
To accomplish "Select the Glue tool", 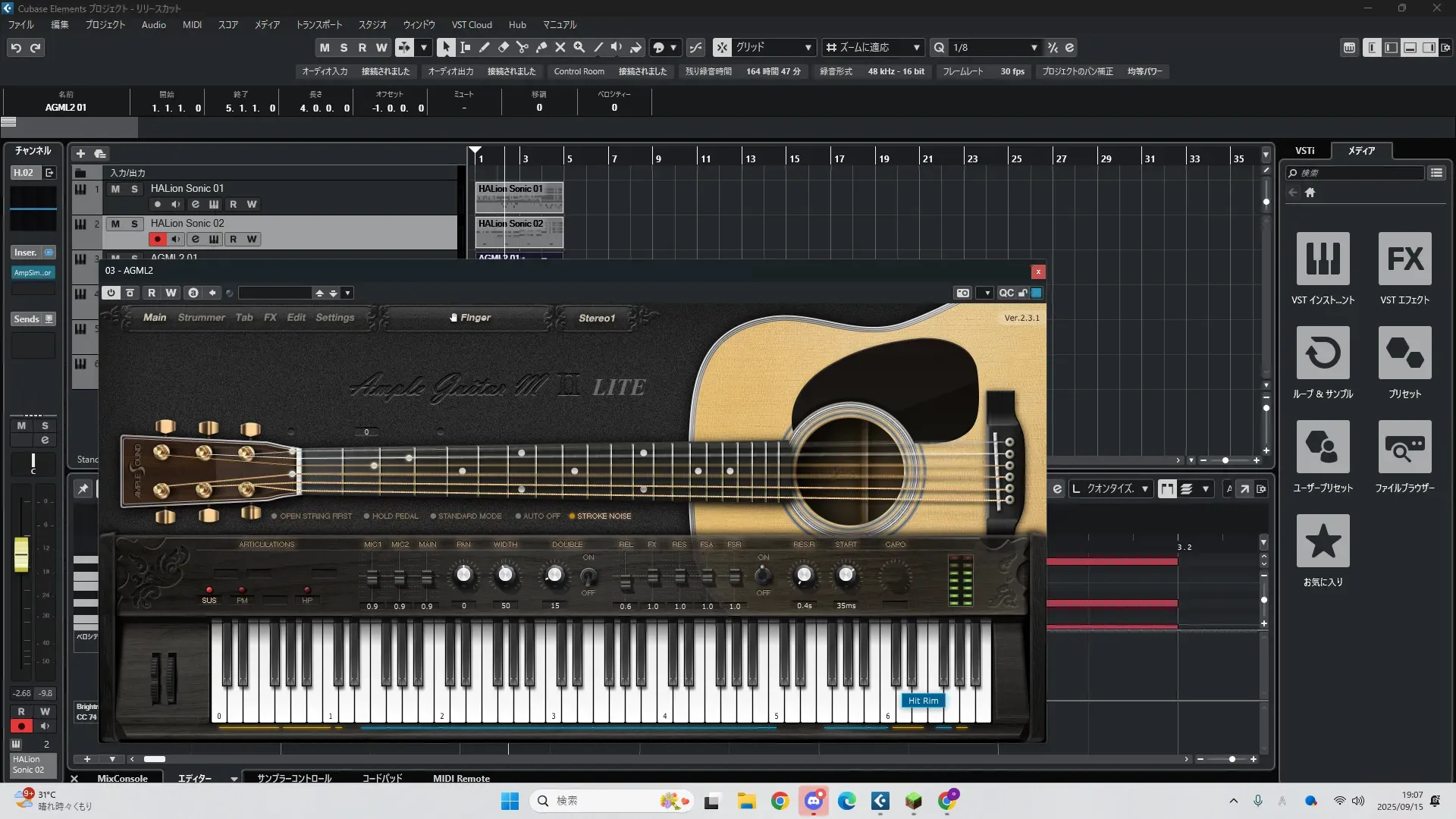I will pyautogui.click(x=541, y=47).
